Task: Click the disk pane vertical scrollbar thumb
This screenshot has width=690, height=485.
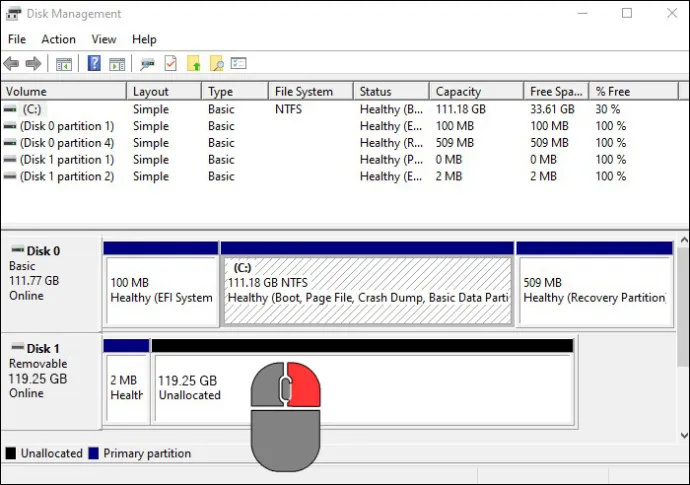Action: 684,307
